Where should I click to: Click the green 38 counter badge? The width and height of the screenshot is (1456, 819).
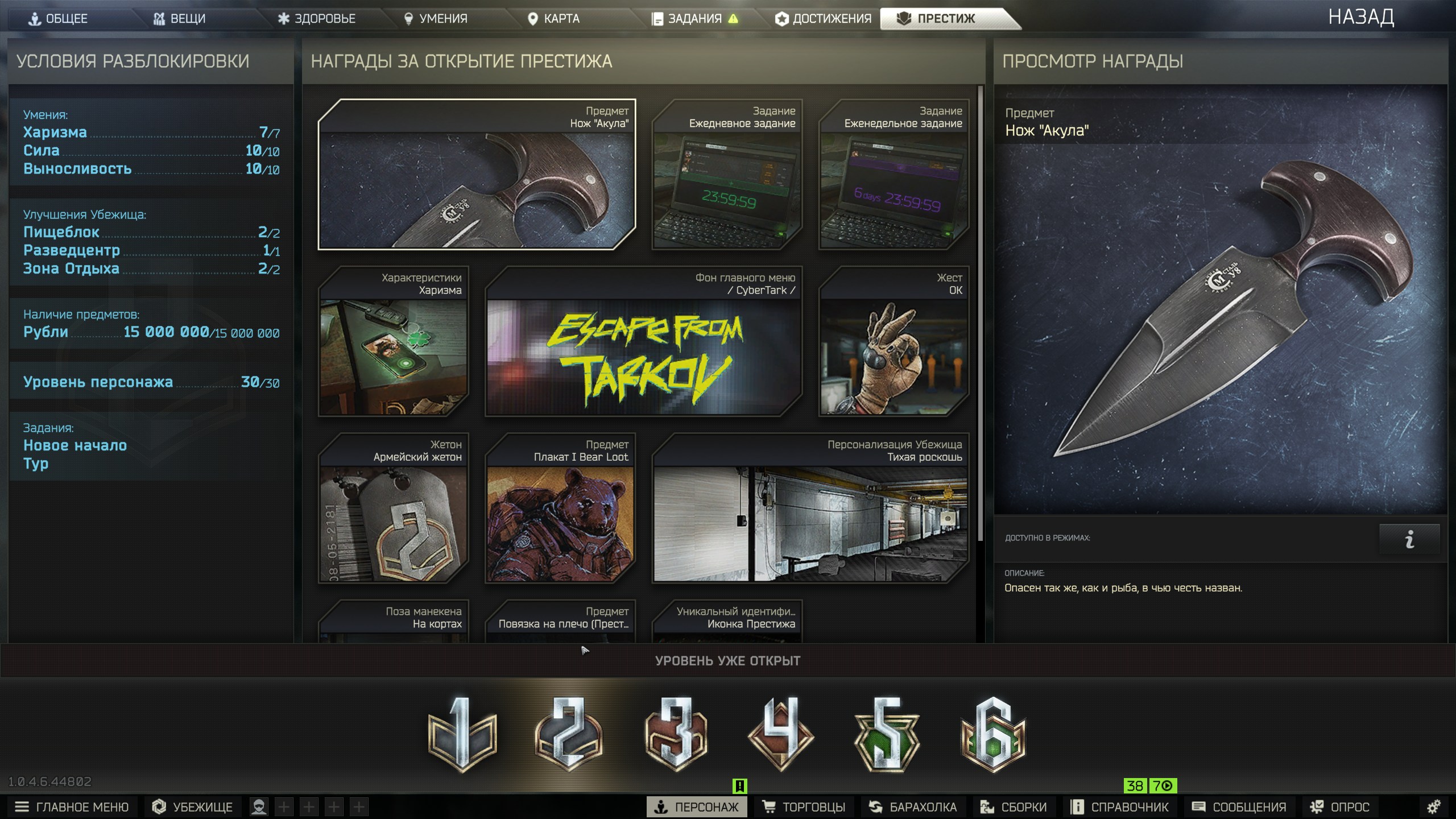pos(1135,786)
